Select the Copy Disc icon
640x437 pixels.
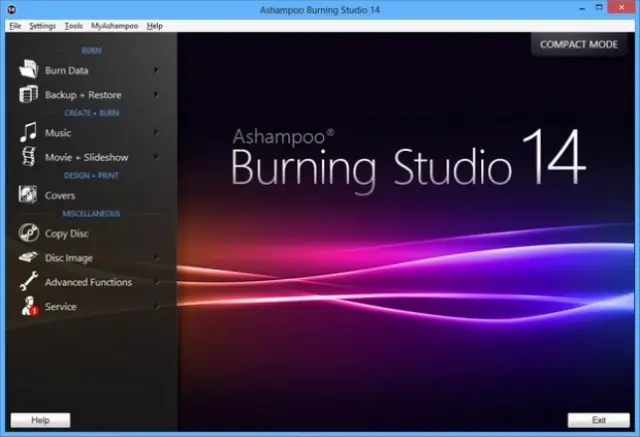[27, 233]
